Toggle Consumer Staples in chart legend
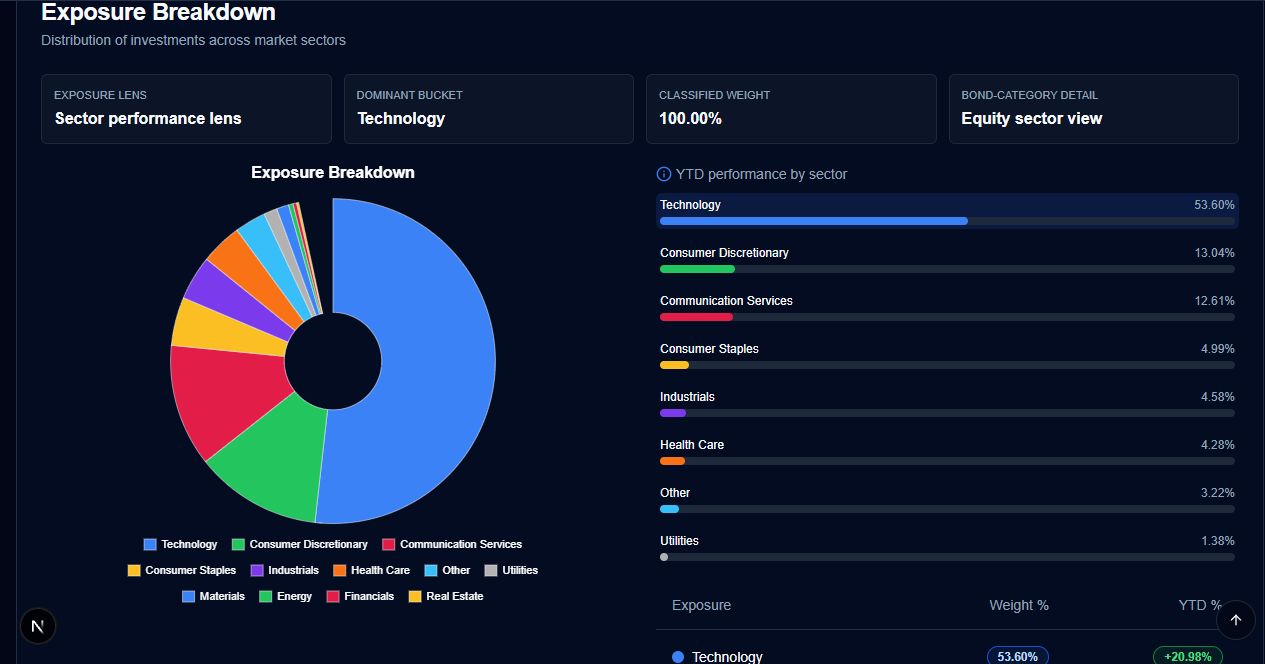Viewport: 1265px width, 664px height. point(182,570)
